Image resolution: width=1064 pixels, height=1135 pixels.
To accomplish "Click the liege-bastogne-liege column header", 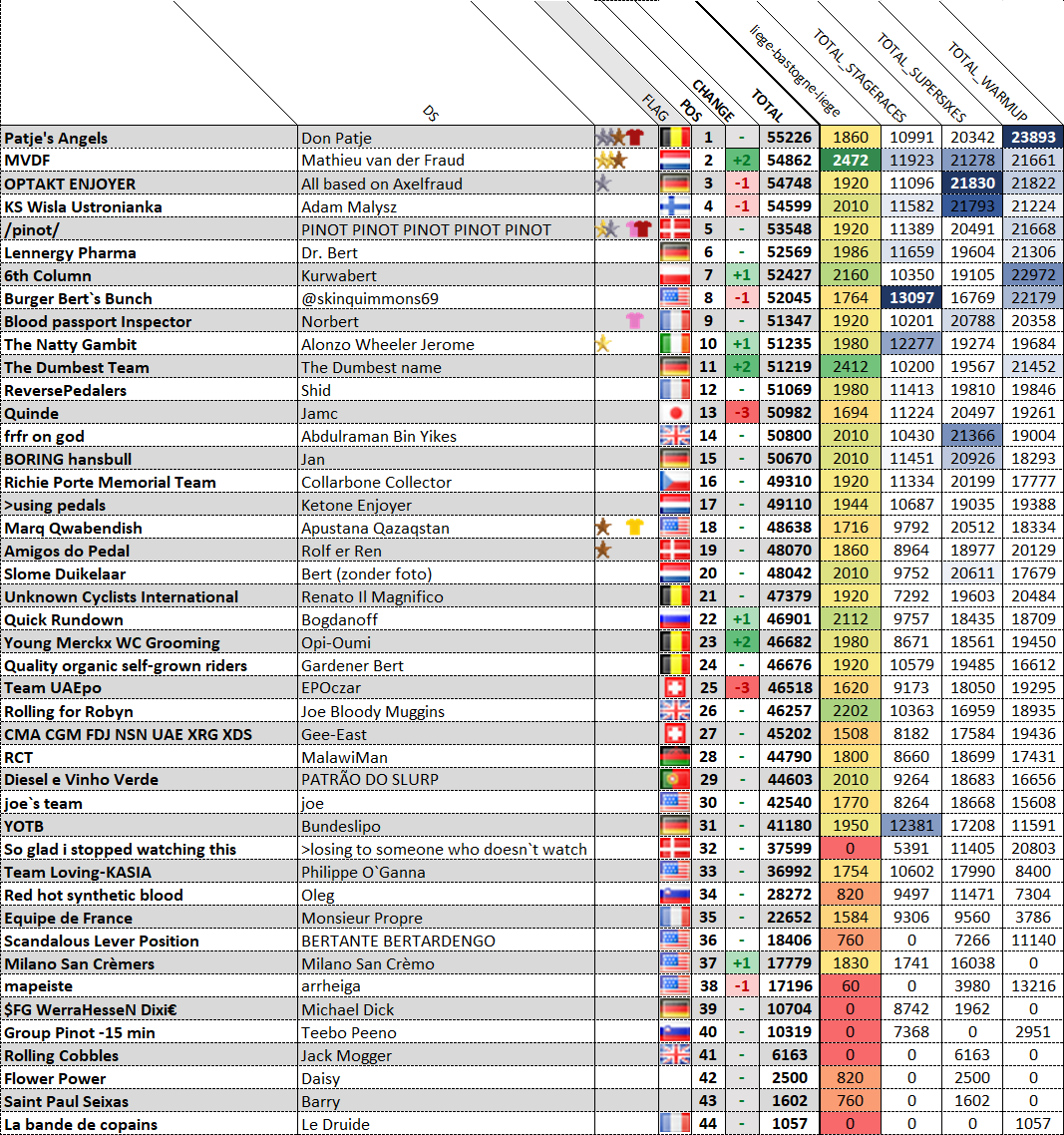I will [x=794, y=70].
